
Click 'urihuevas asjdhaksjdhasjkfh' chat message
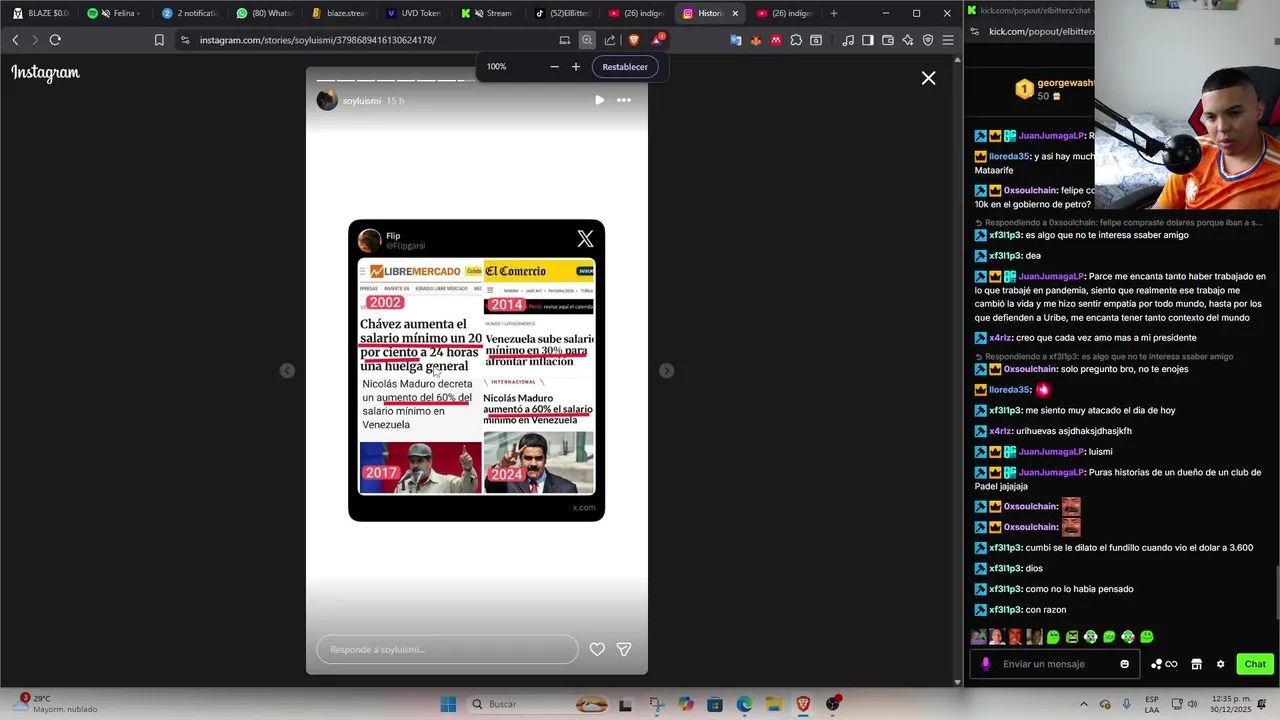point(1074,431)
